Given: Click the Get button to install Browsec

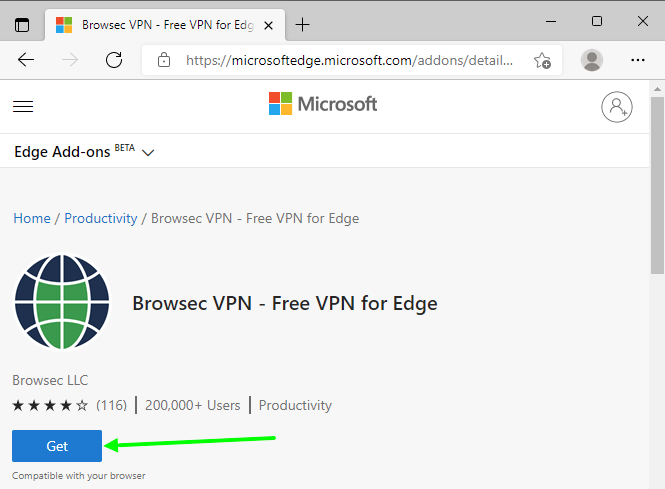Looking at the screenshot, I should pyautogui.click(x=57, y=446).
